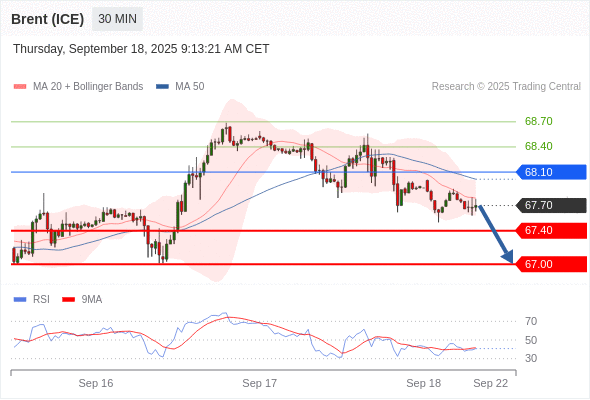
Task: Select the MA 50 legend label
Action: coord(190,87)
